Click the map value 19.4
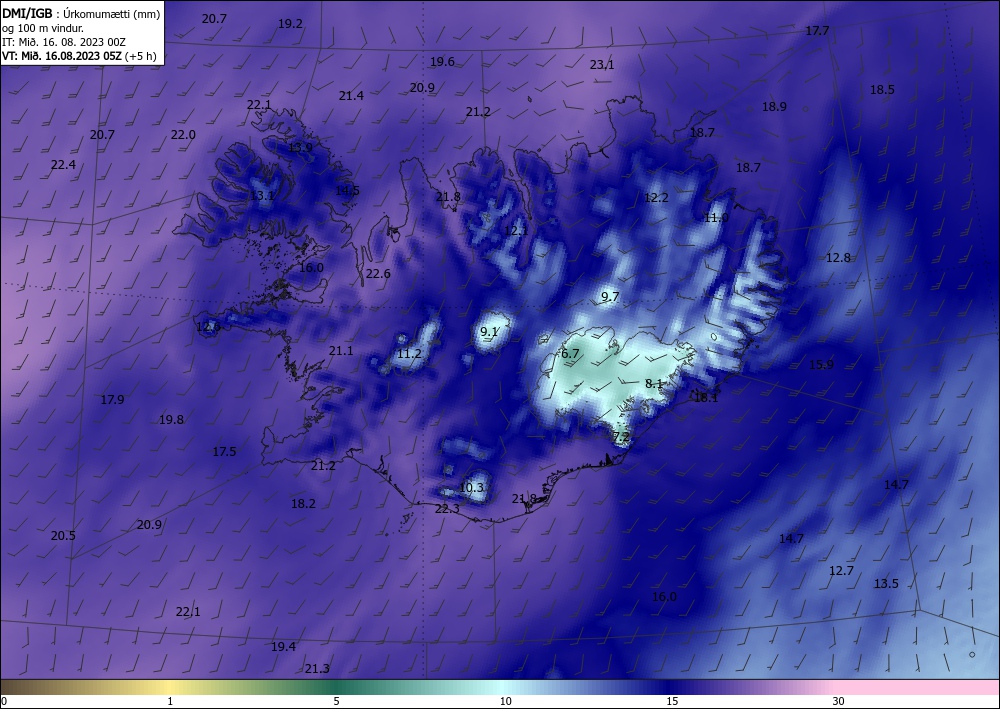Viewport: 1000px width, 709px height. (x=283, y=647)
